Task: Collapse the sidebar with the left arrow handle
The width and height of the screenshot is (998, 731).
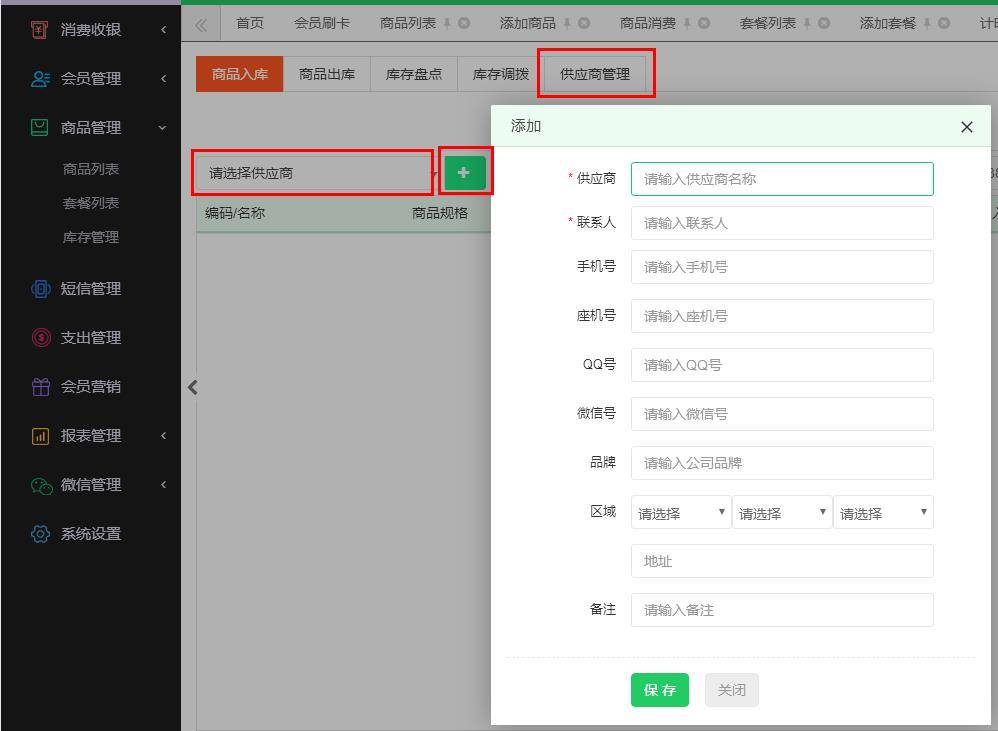Action: point(193,387)
